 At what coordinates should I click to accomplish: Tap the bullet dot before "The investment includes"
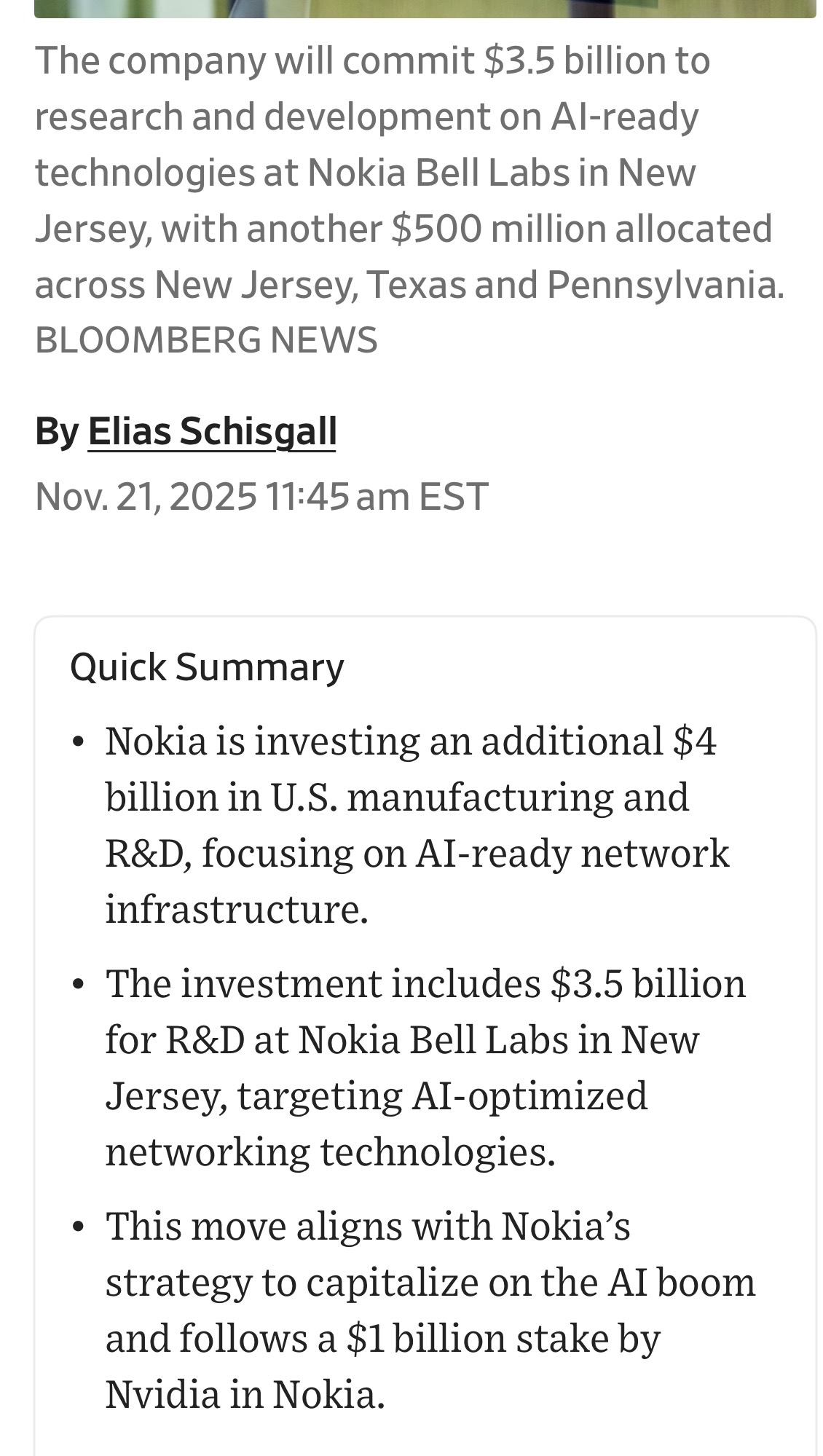point(79,985)
